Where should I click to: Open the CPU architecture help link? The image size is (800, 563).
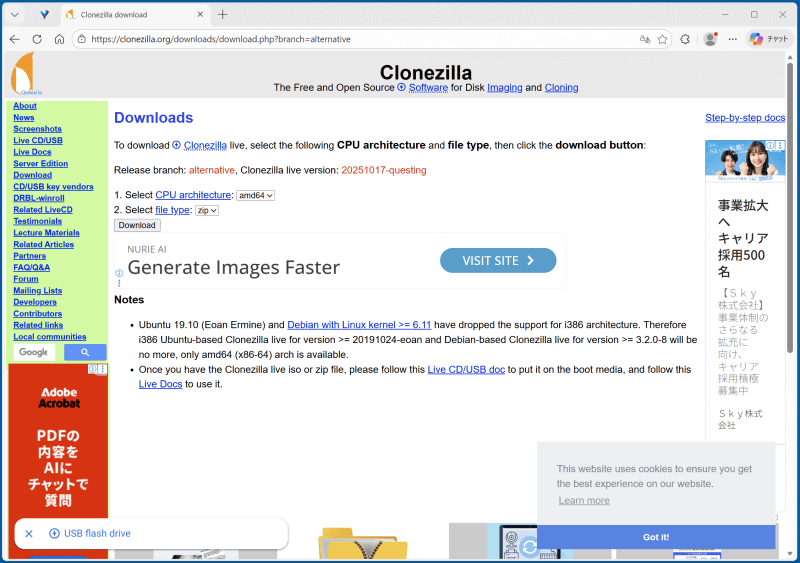point(193,195)
